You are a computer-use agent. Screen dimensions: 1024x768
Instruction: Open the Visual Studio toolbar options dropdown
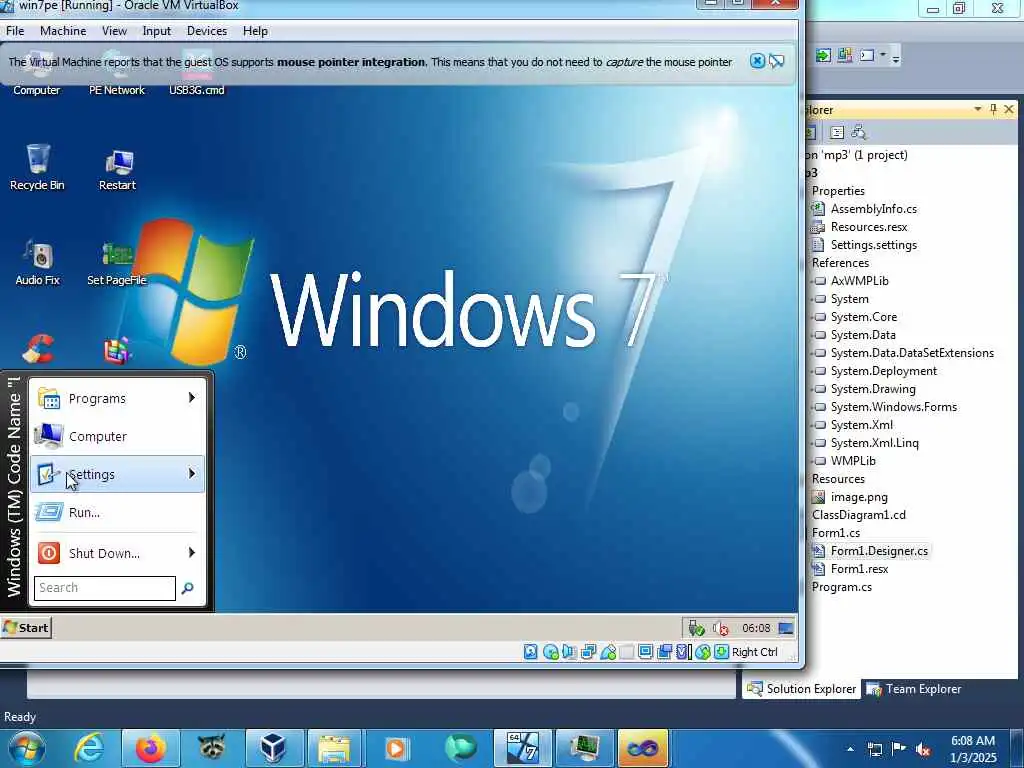(896, 57)
